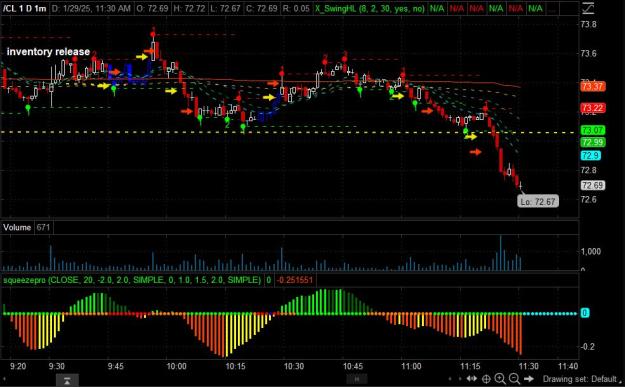Click the small scroll-left arrows beside pan tool
Viewport: 625px width, 387px height.
455,379
